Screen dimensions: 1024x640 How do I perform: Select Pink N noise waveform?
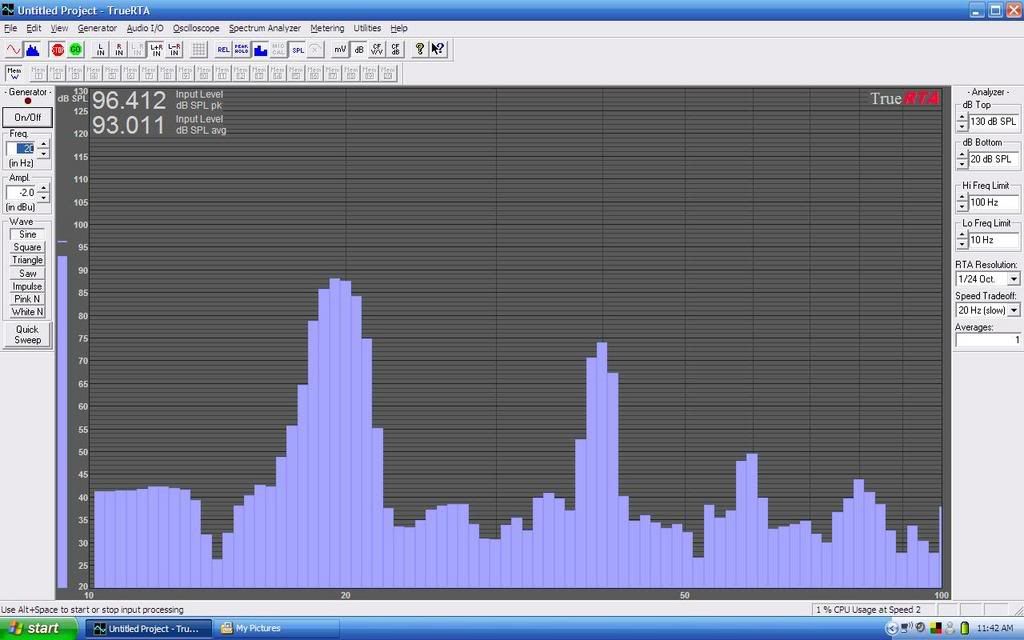click(27, 299)
